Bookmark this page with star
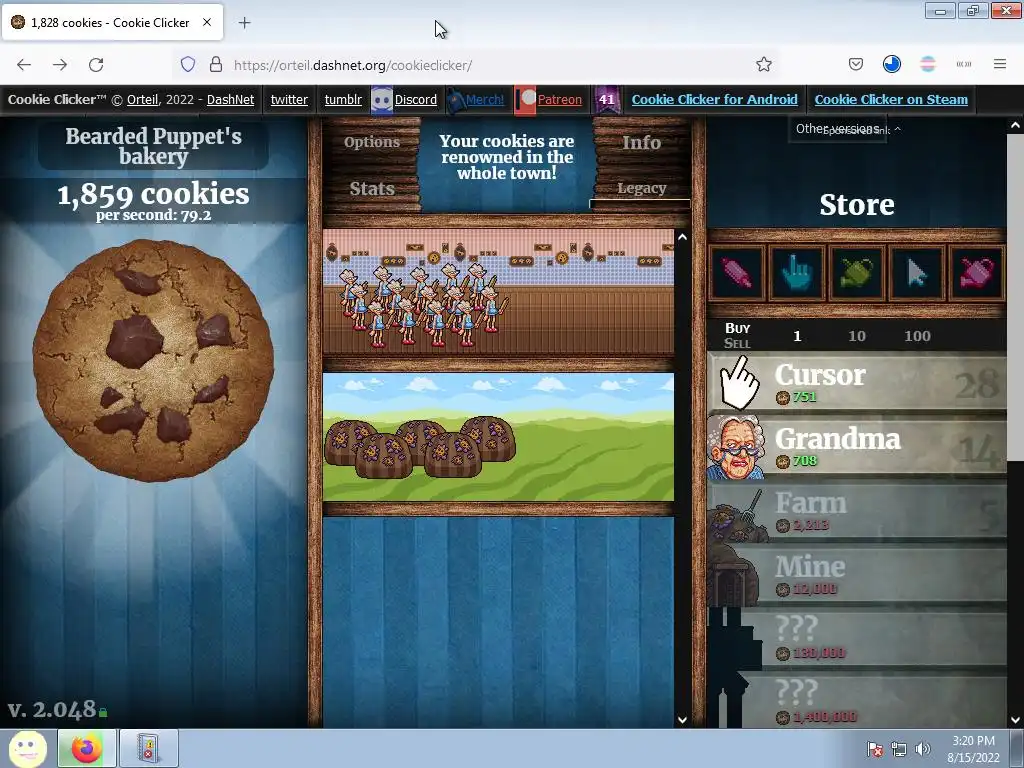 pyautogui.click(x=763, y=65)
